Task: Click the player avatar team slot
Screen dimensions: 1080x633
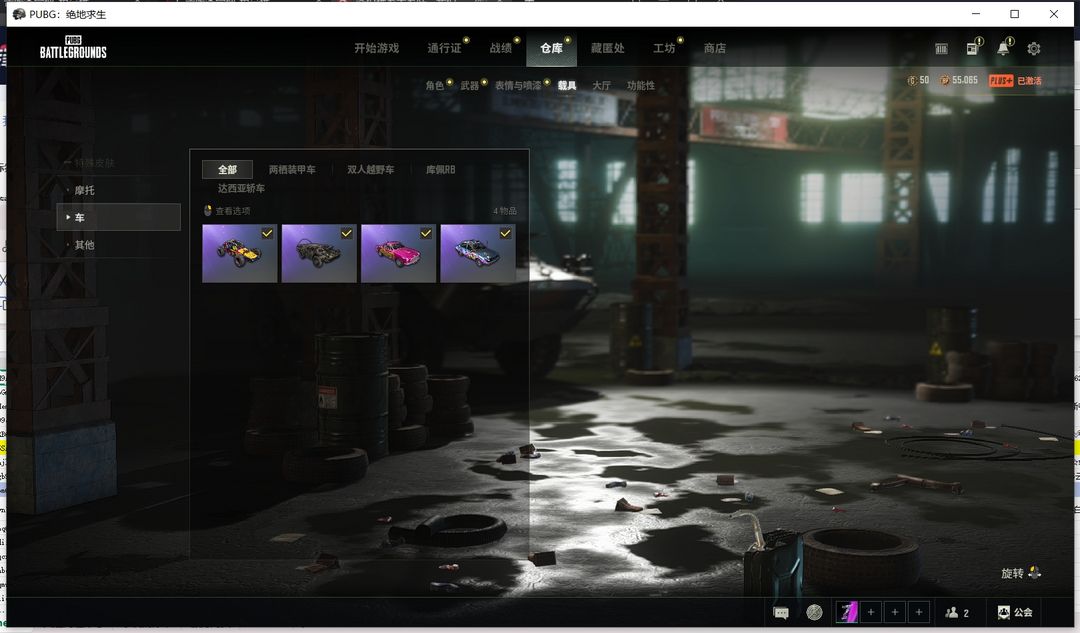Action: 847,612
